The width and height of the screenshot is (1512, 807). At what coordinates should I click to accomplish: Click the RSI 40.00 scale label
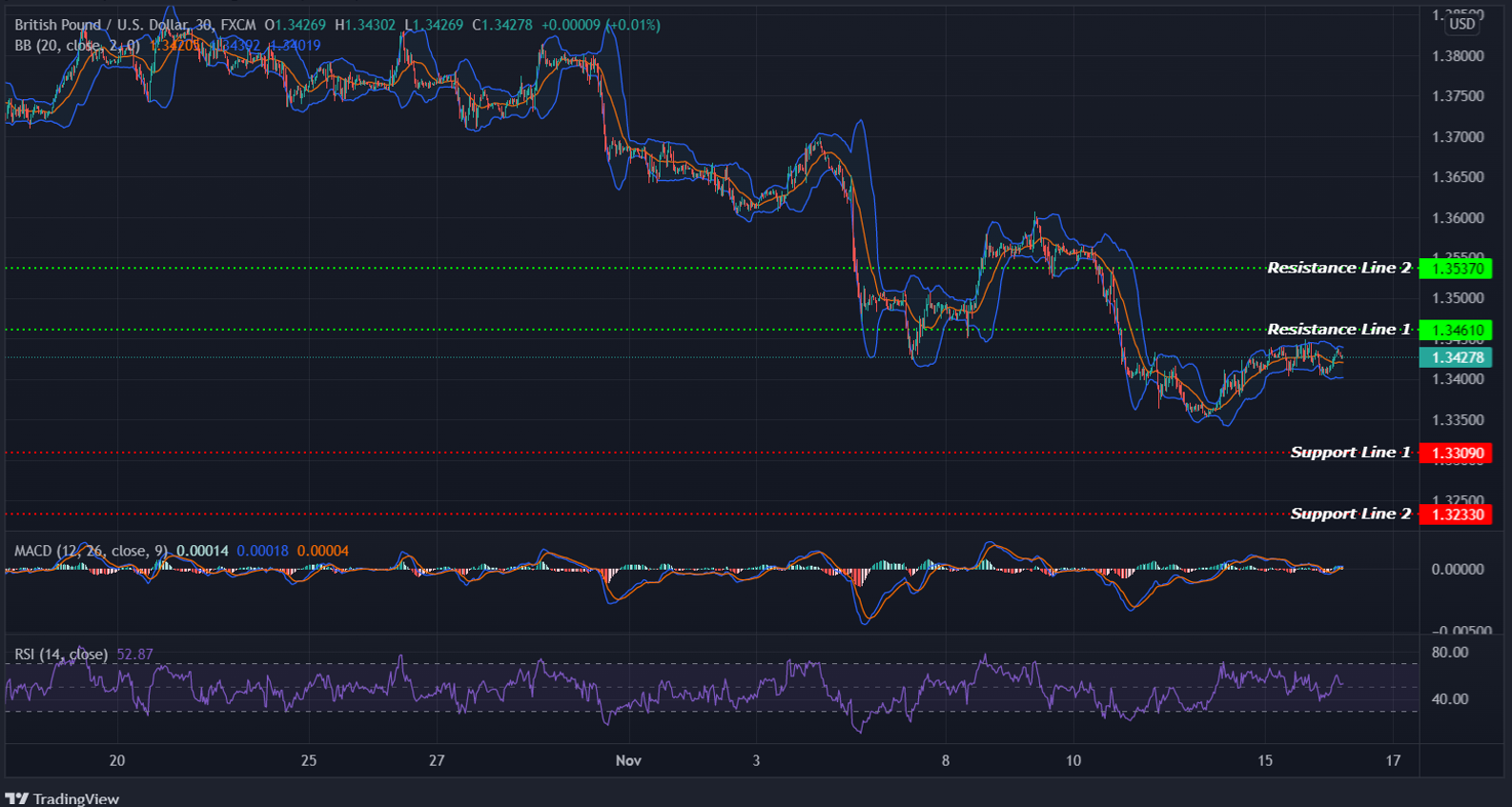(1450, 699)
